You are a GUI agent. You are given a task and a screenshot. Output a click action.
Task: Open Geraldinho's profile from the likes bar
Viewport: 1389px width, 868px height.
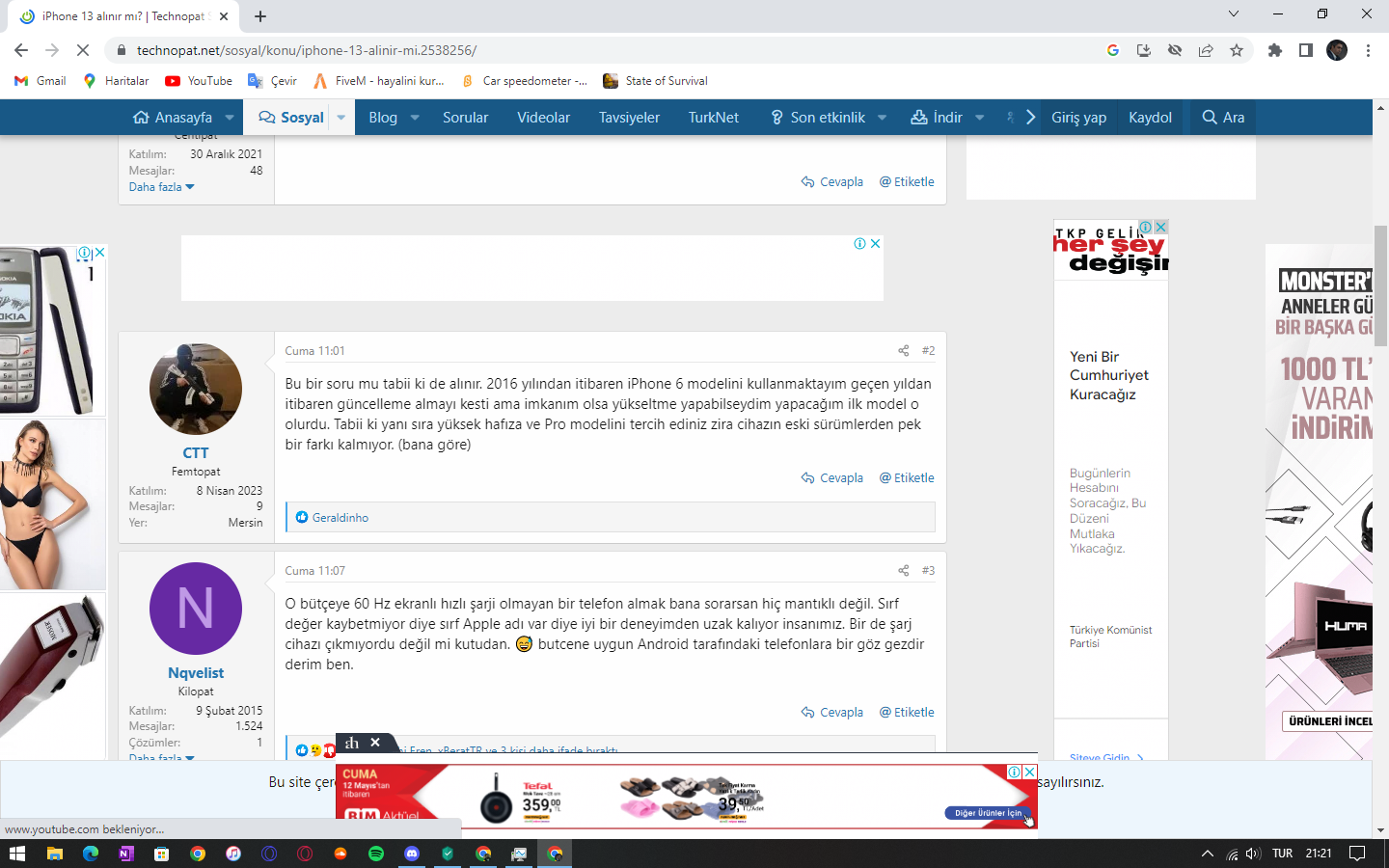click(340, 518)
